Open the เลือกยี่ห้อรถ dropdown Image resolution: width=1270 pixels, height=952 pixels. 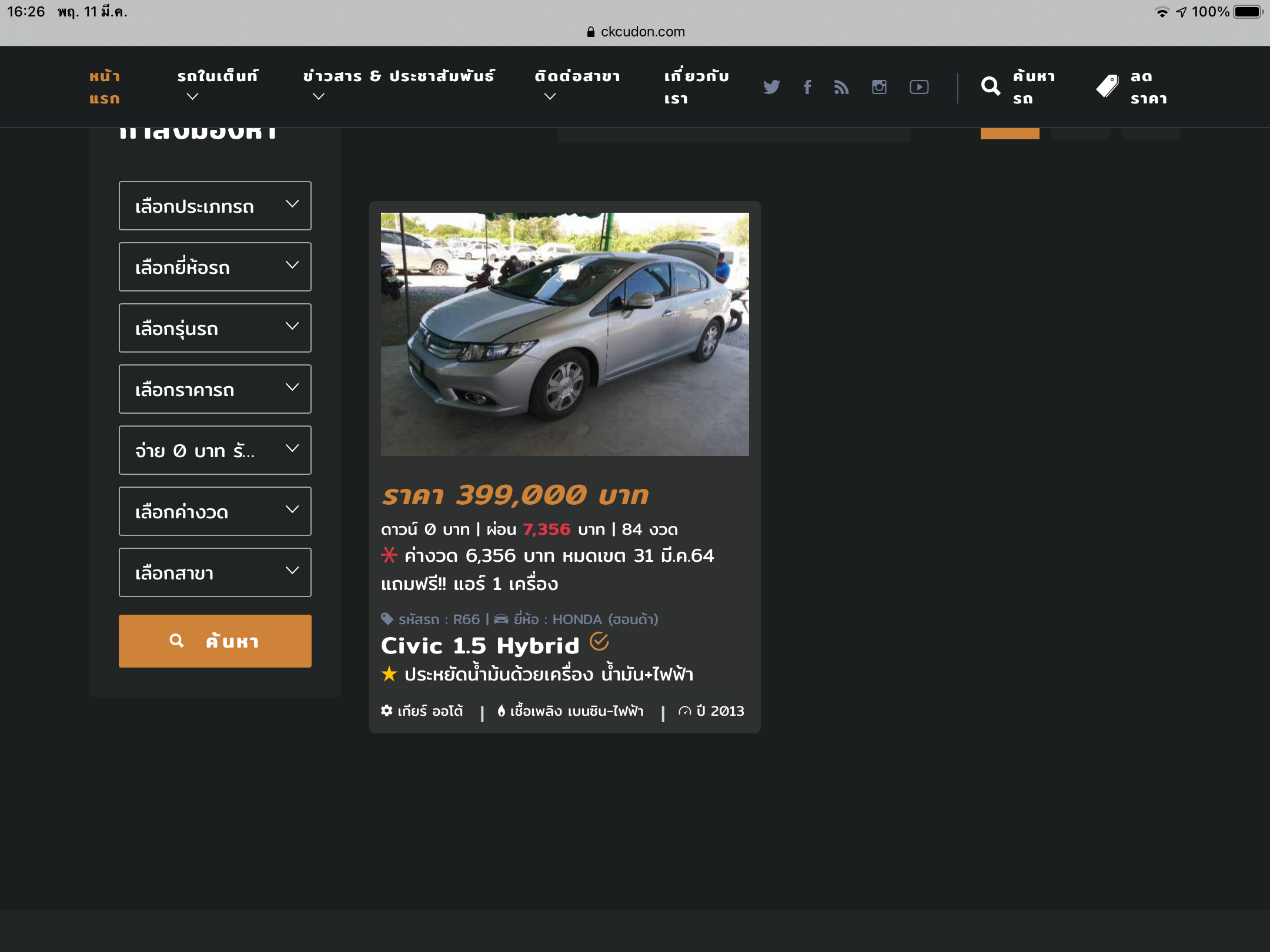(215, 267)
